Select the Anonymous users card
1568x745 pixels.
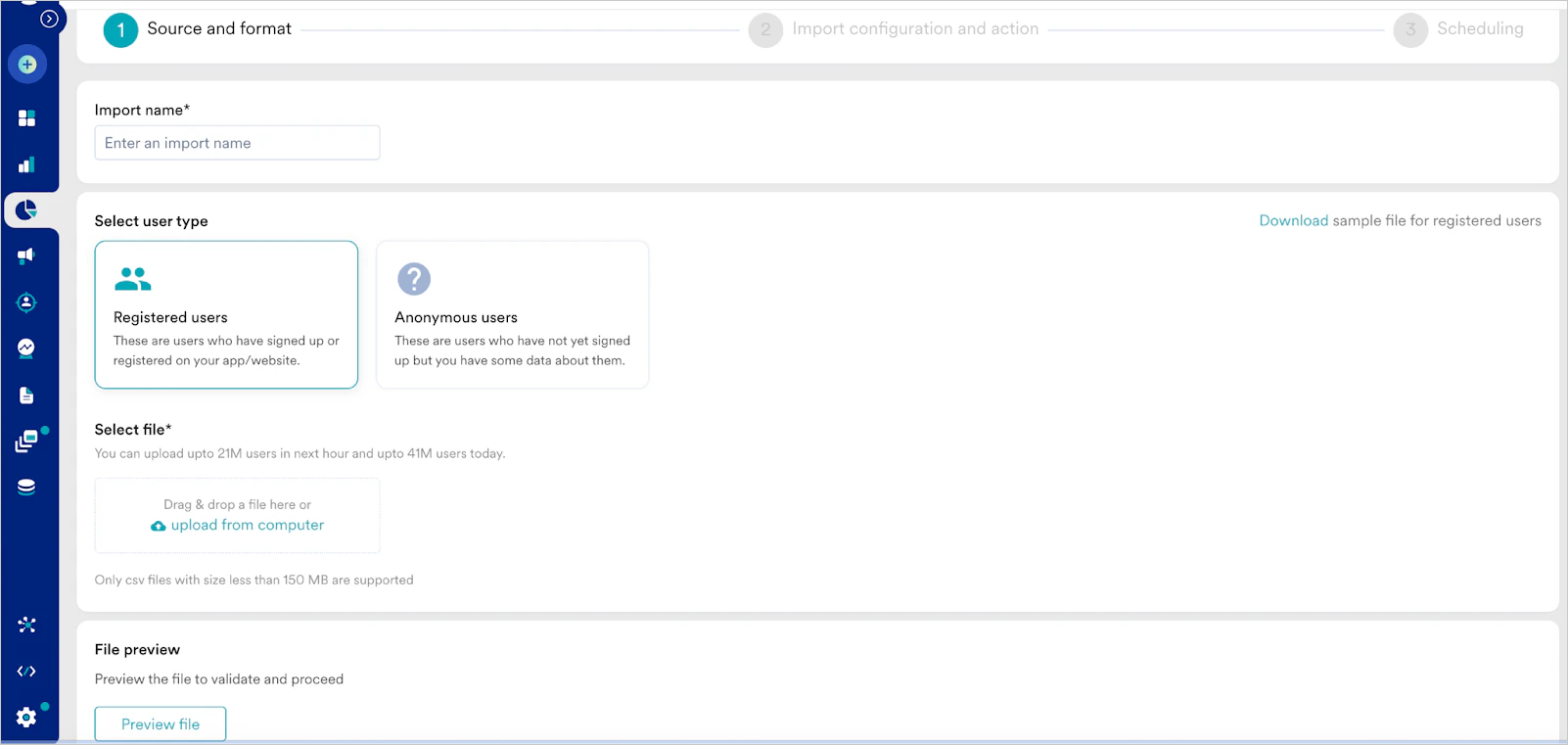513,315
